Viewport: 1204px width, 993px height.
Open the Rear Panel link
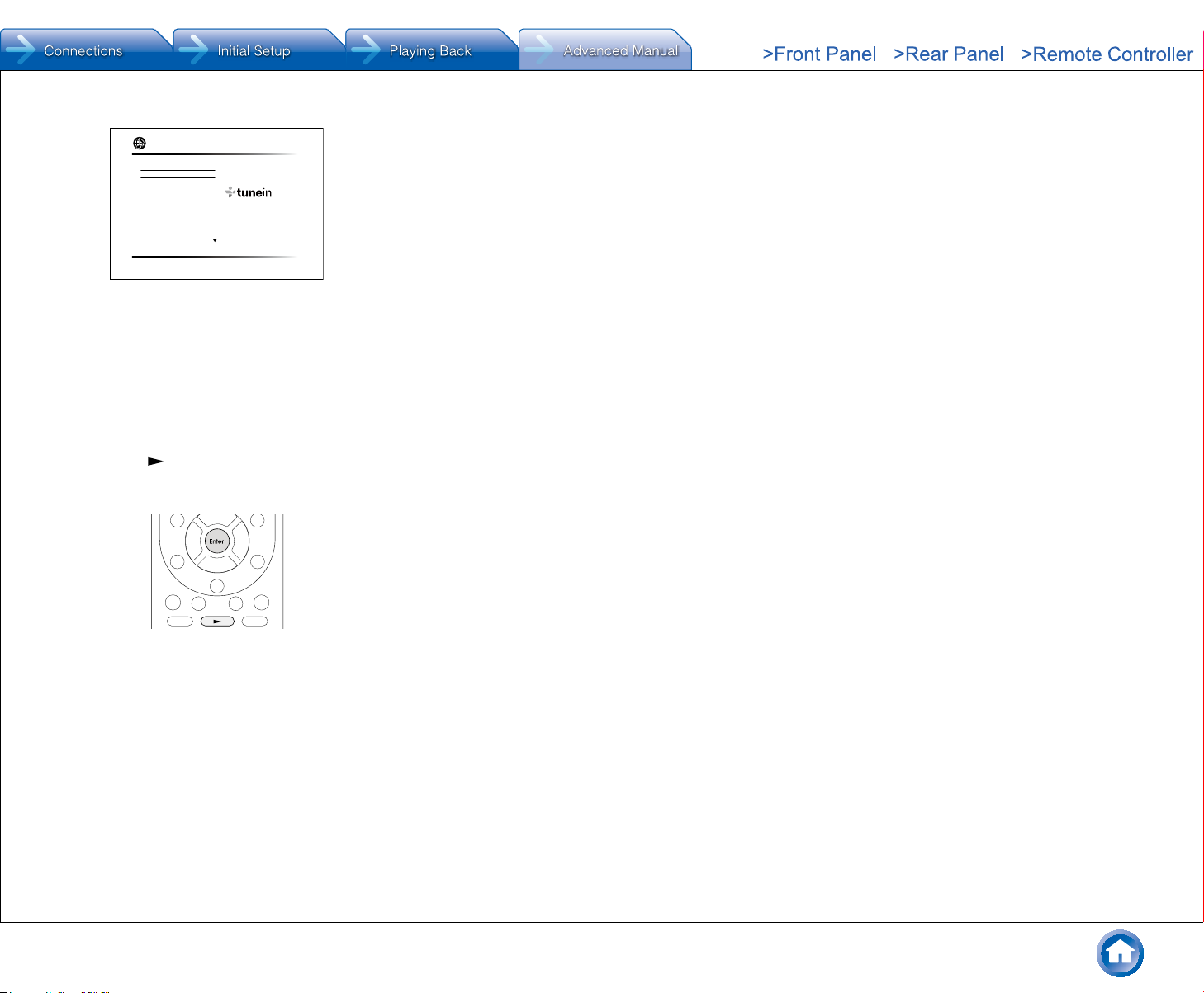pos(948,54)
